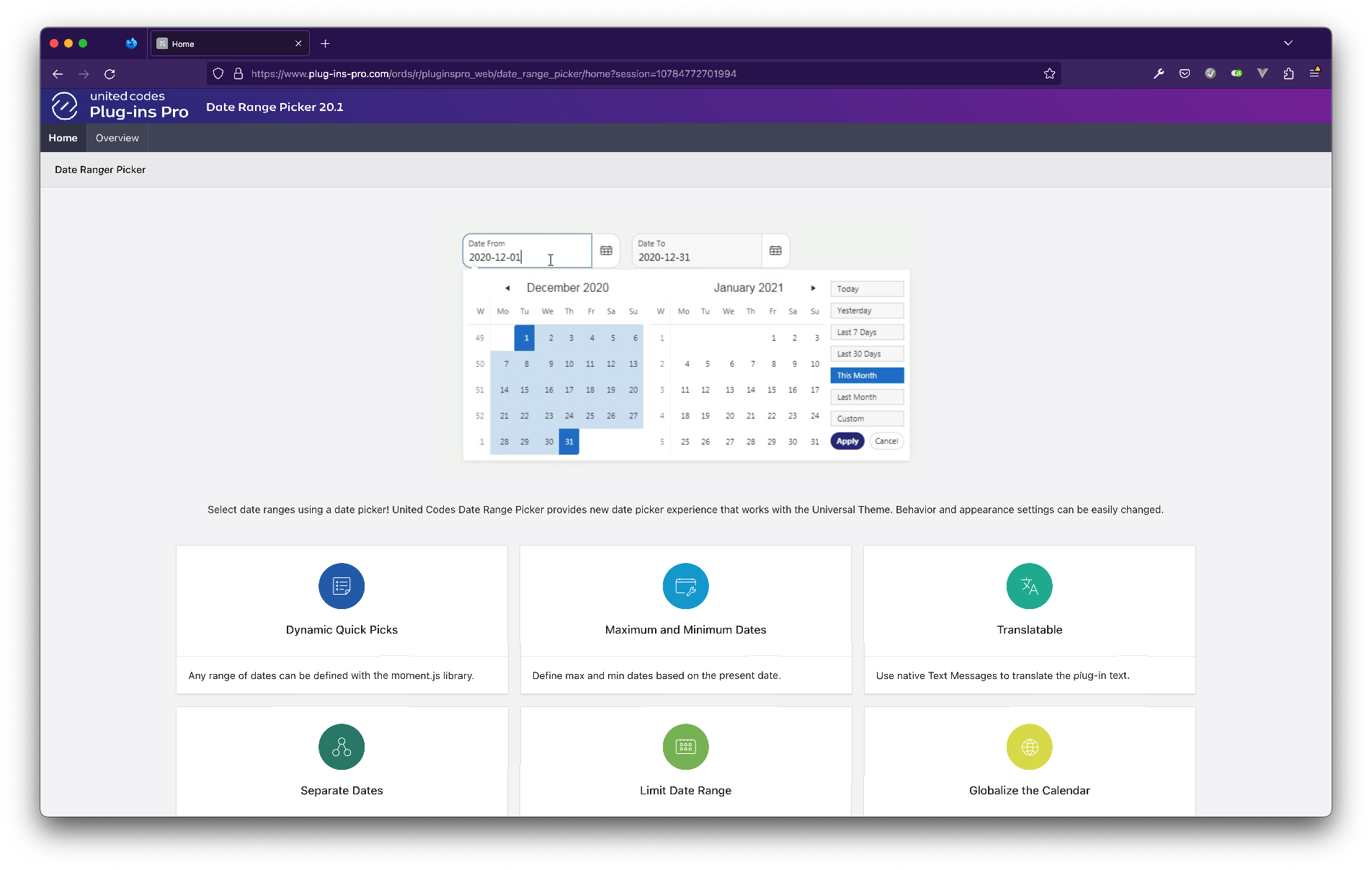Select the Last 7 Days range

tap(867, 332)
